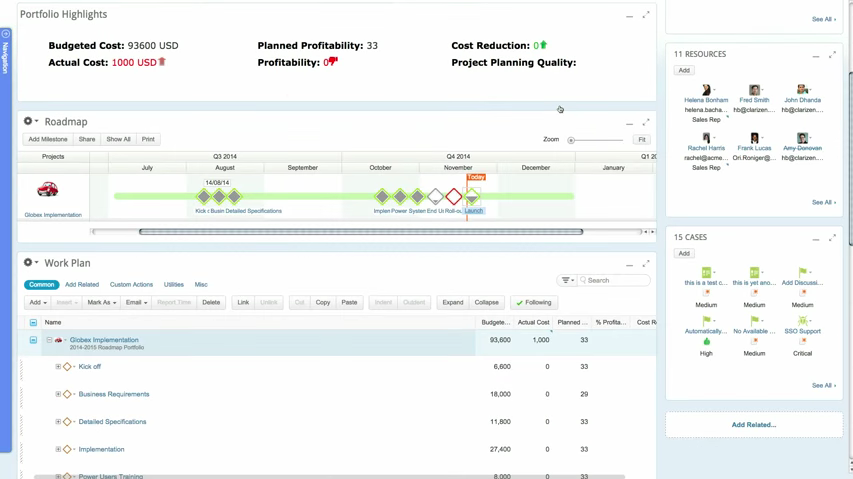
Task: Expand the Portfolio Highlights panel fullscreen
Action: click(x=646, y=15)
